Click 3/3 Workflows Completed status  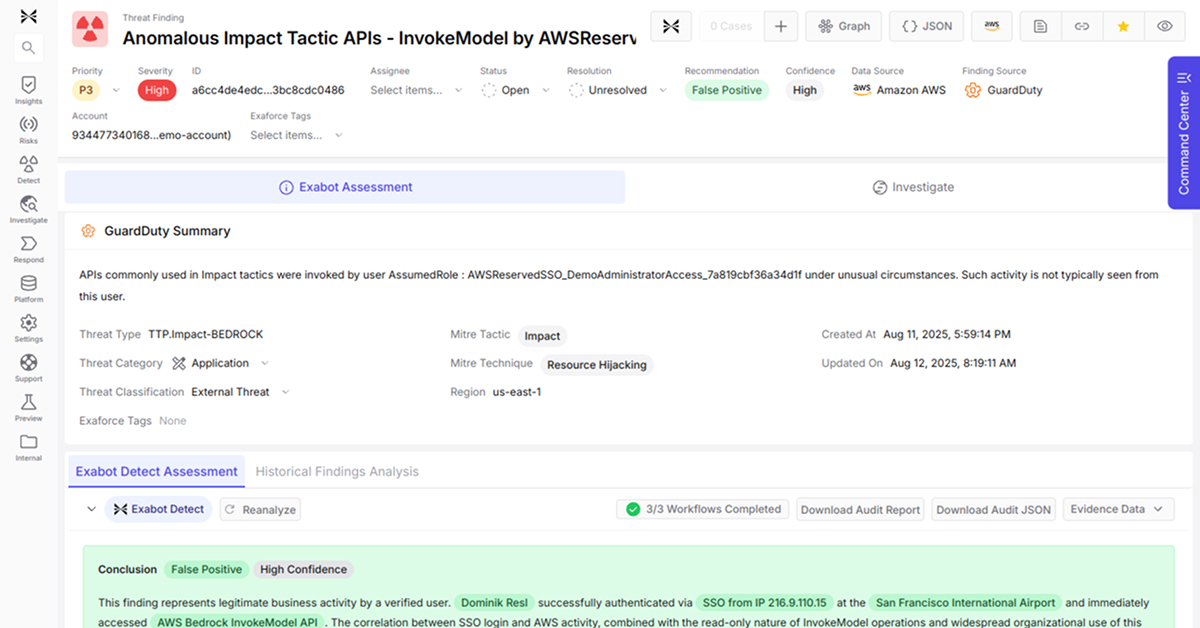(x=703, y=509)
